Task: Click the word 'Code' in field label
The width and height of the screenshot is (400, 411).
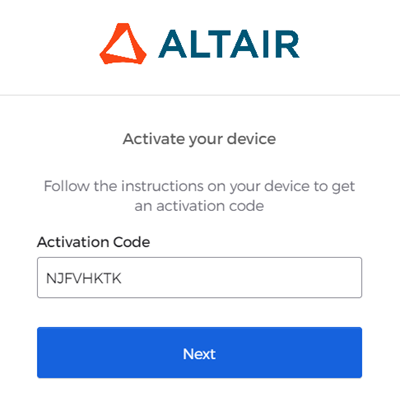Action: pyautogui.click(x=132, y=242)
